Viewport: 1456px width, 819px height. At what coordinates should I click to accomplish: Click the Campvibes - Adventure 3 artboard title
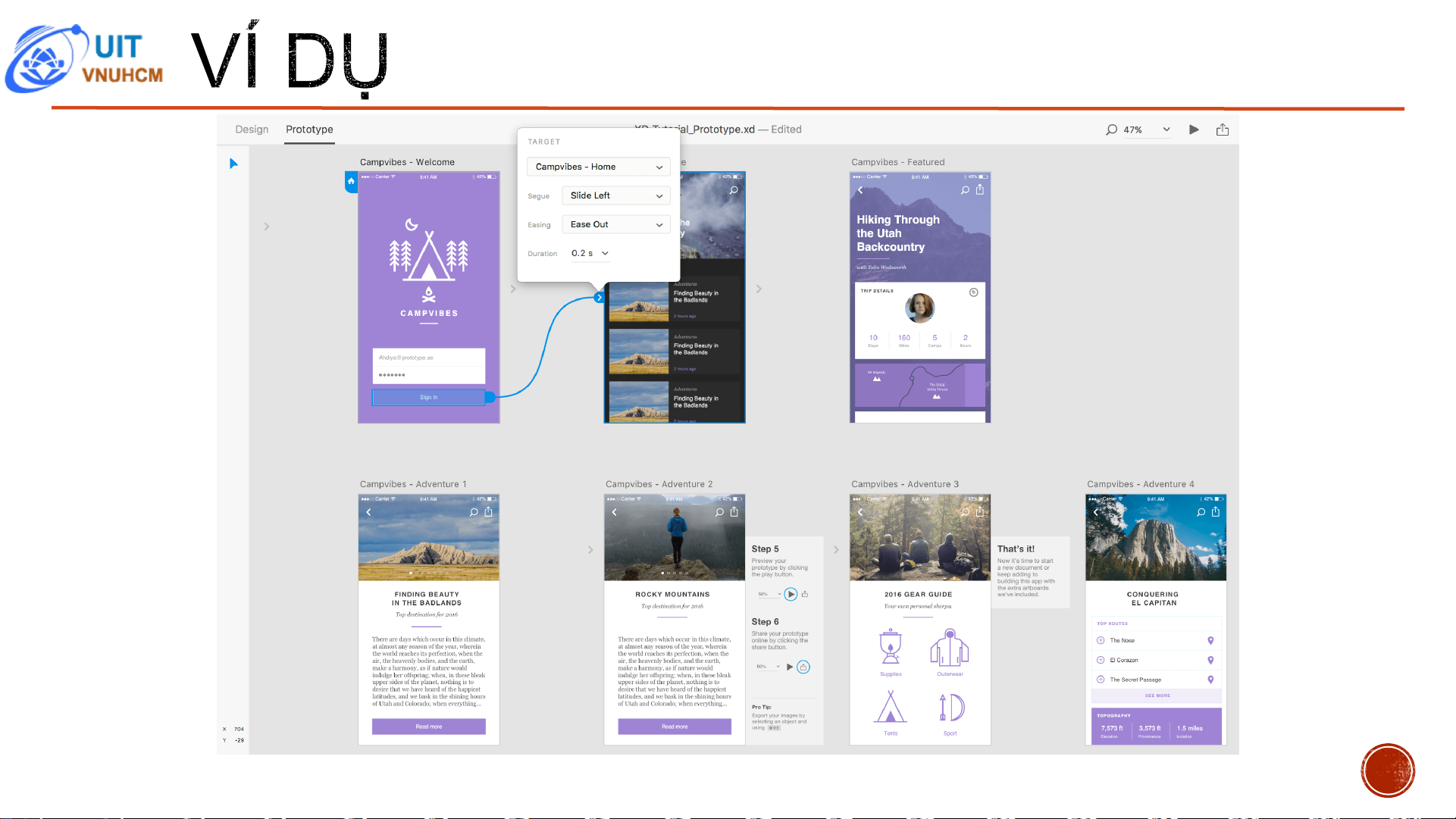point(904,484)
